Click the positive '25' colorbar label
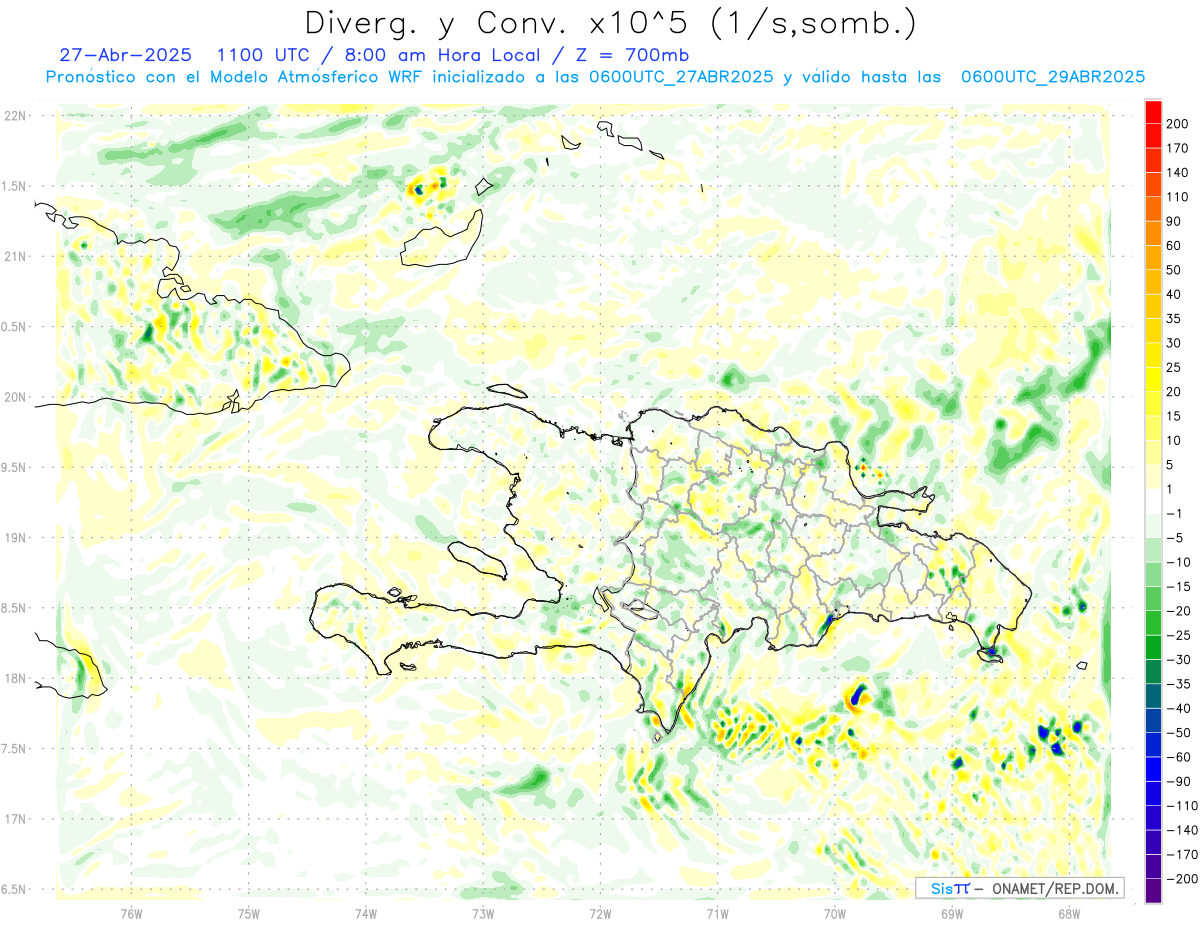Image resolution: width=1200 pixels, height=927 pixels. click(1173, 368)
